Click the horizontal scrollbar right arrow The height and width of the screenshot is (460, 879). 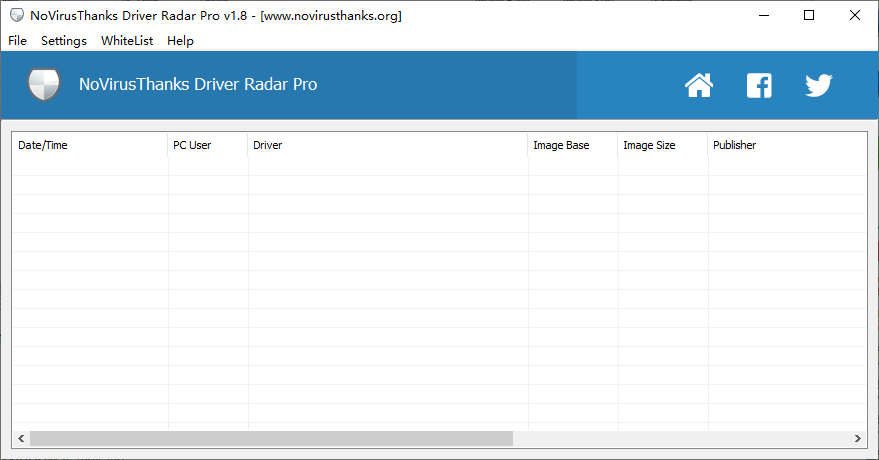pos(858,439)
